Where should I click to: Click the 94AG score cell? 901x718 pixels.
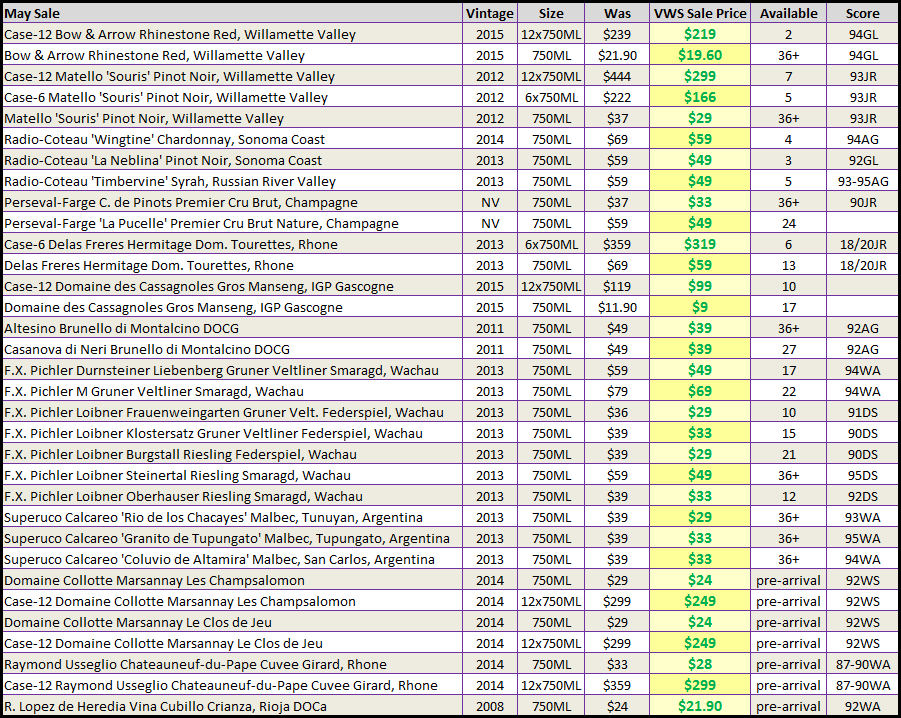[x=863, y=139]
